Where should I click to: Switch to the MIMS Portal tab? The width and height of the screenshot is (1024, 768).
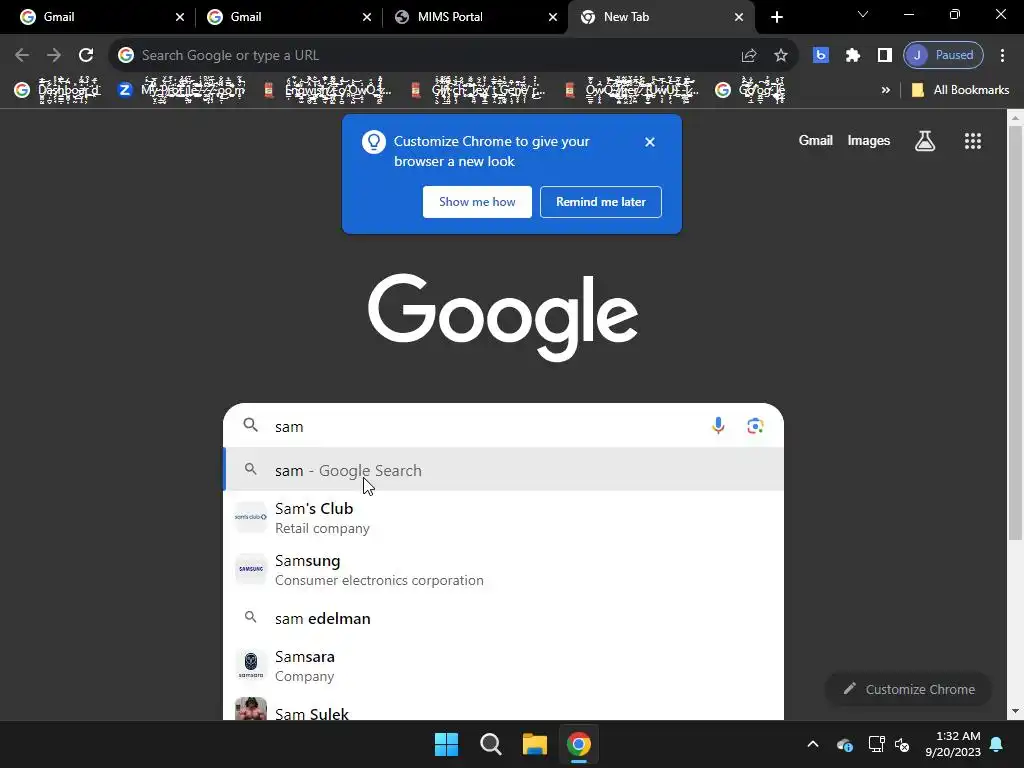475,17
